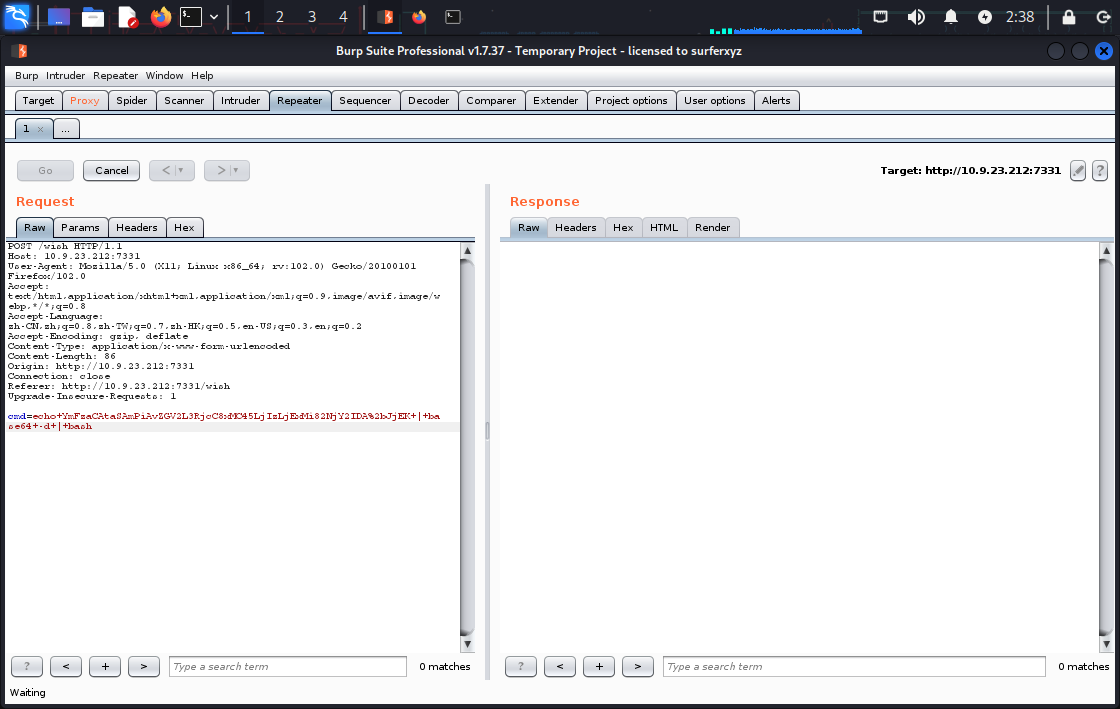The image size is (1120, 709).
Task: Open the Window menu
Action: click(x=164, y=76)
